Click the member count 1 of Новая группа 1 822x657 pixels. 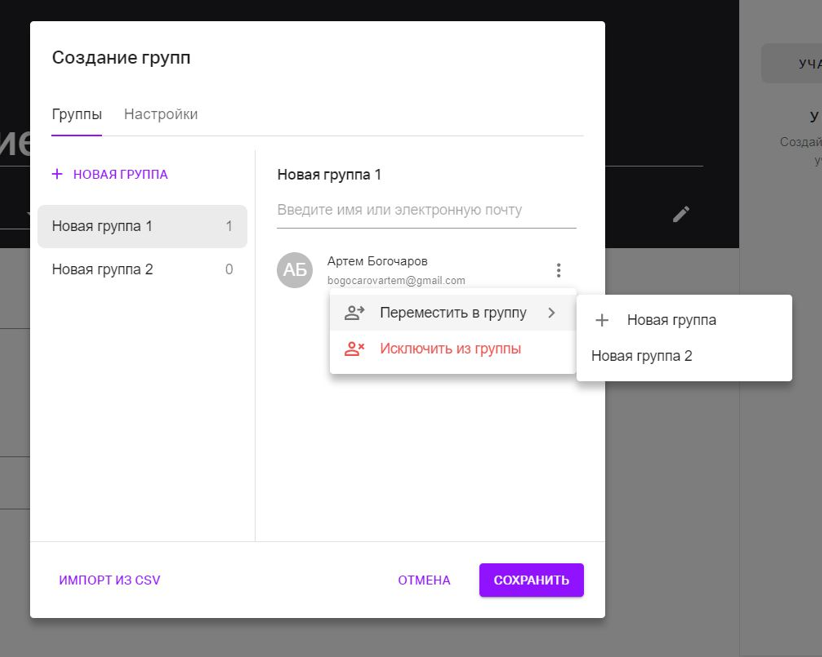(229, 226)
